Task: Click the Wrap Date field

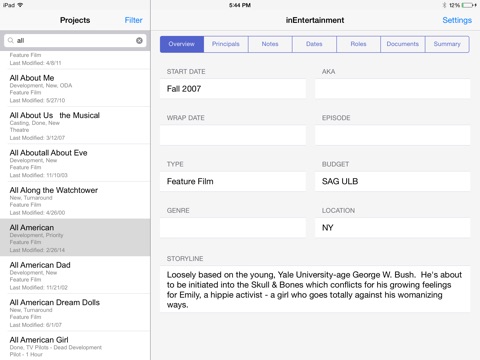Action: coord(233,135)
